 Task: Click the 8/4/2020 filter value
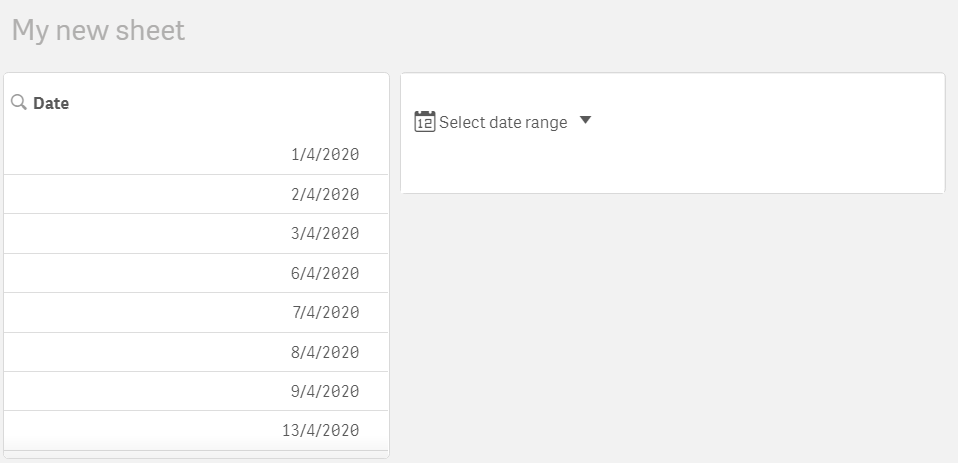click(325, 352)
